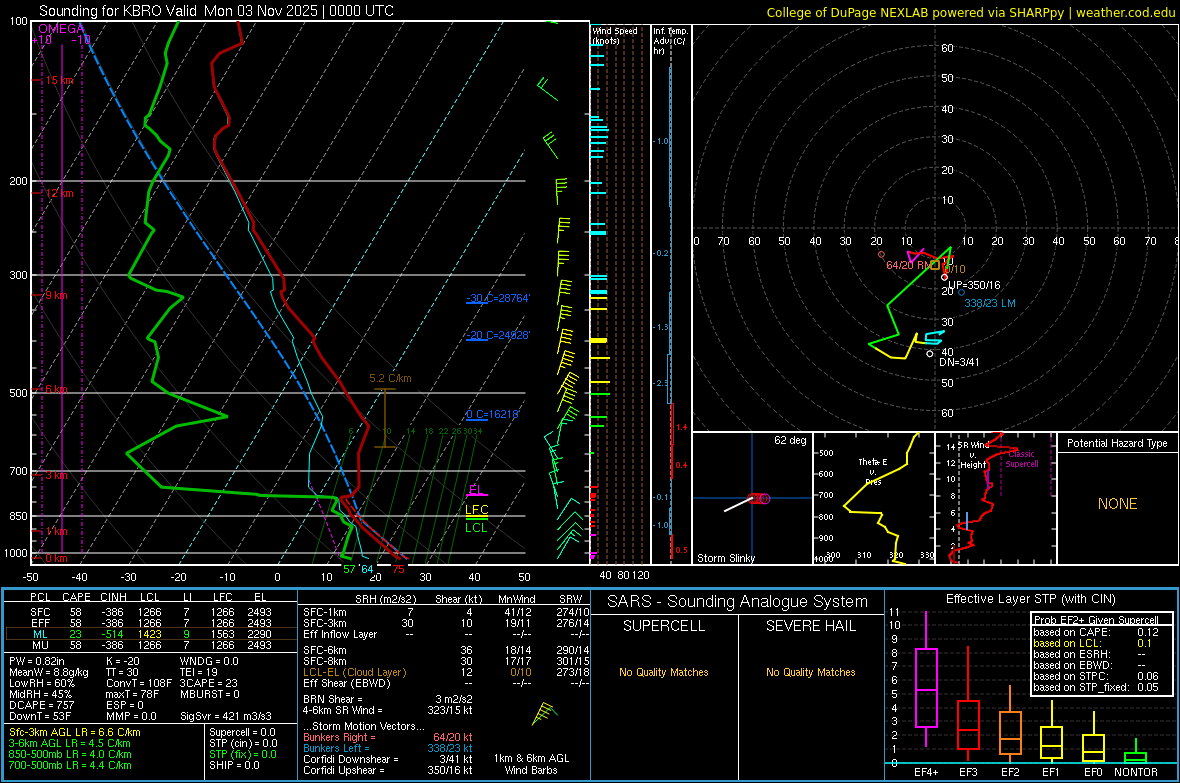
Task: Click the Effective Layer STP (with CIN) title
Action: [1030, 599]
